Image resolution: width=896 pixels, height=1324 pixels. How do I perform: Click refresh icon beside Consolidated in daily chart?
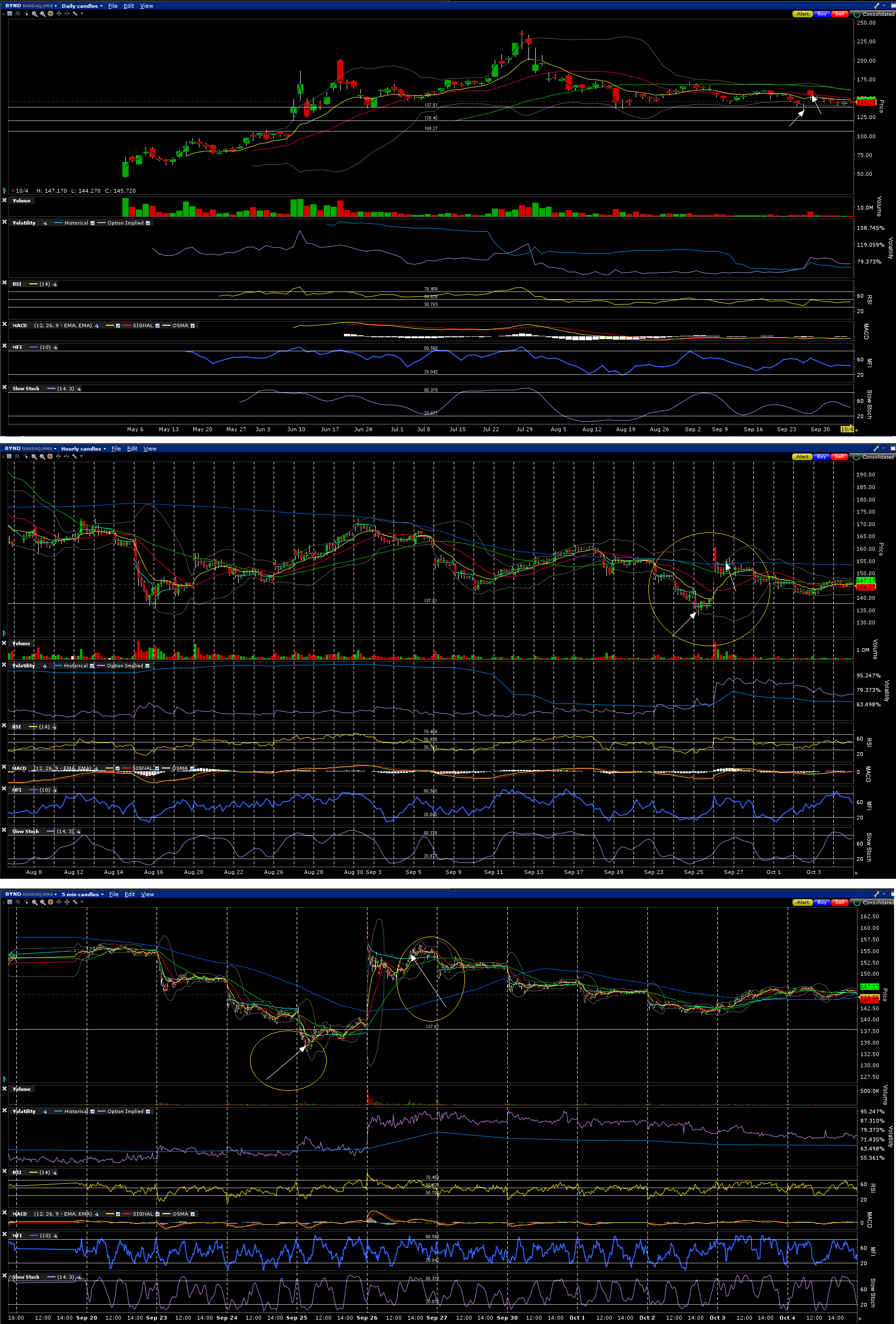[x=856, y=13]
